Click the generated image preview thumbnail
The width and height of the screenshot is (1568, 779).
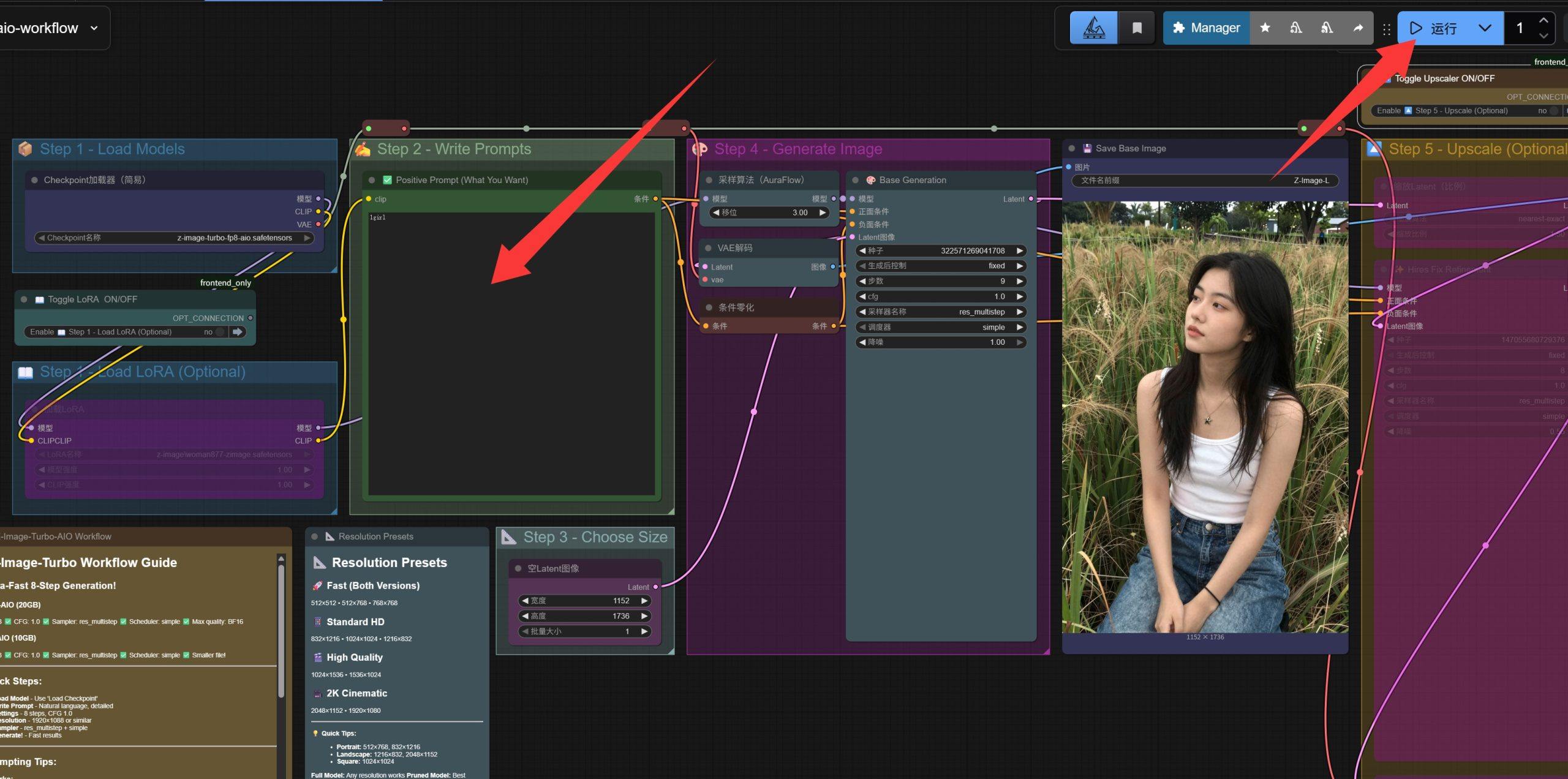(x=1205, y=416)
